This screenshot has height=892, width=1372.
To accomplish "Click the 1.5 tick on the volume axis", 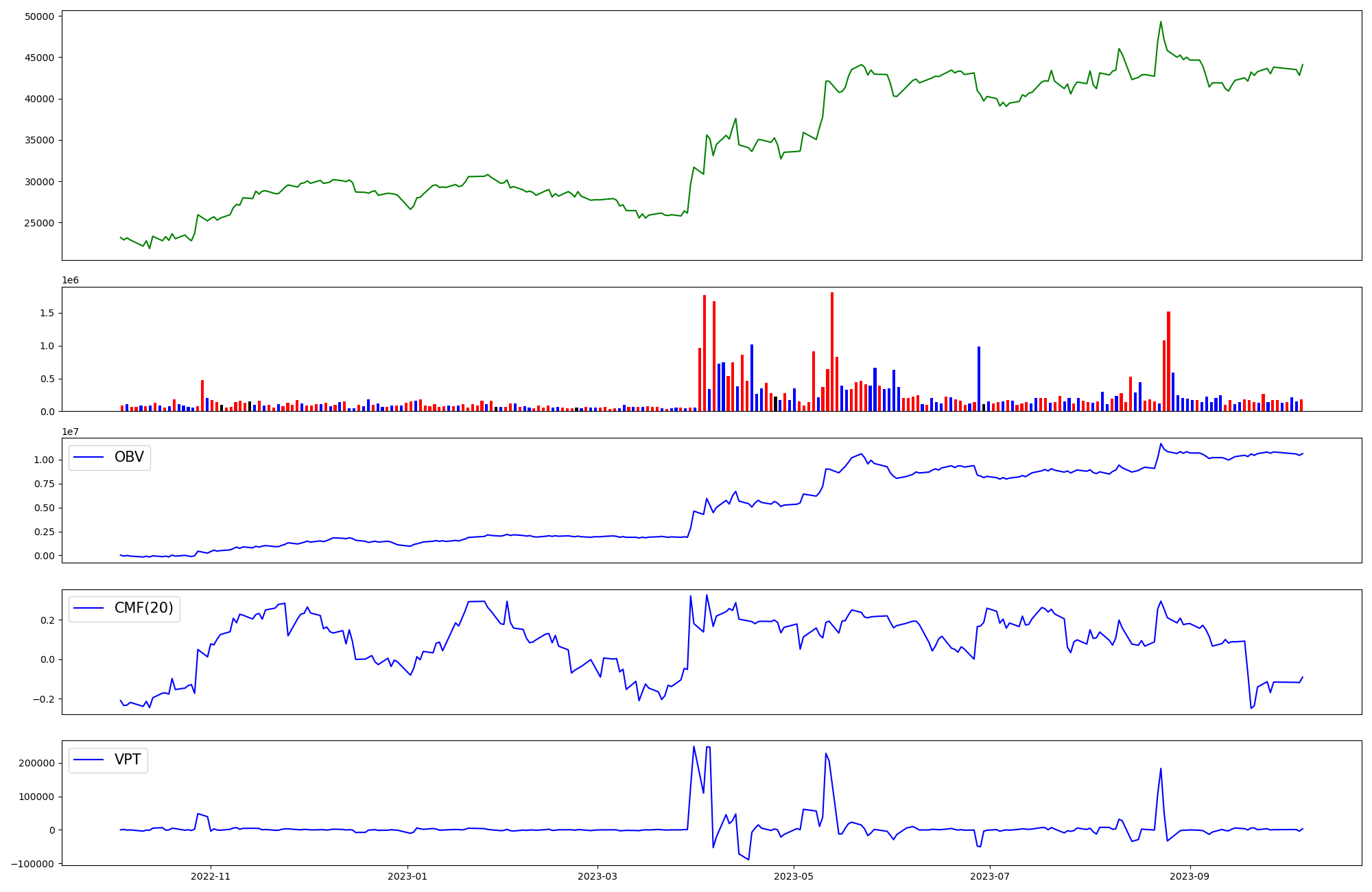I will coord(46,314).
